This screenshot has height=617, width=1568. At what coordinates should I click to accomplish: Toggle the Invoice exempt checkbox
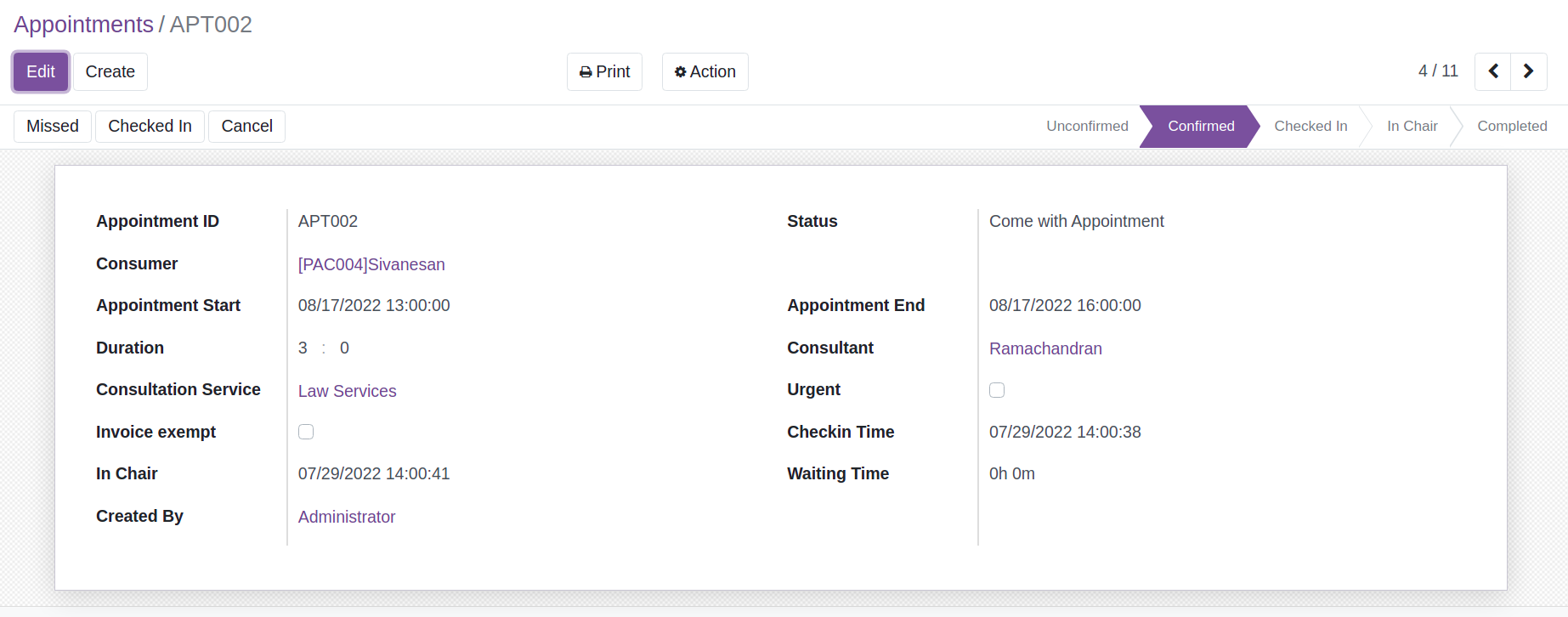(306, 432)
